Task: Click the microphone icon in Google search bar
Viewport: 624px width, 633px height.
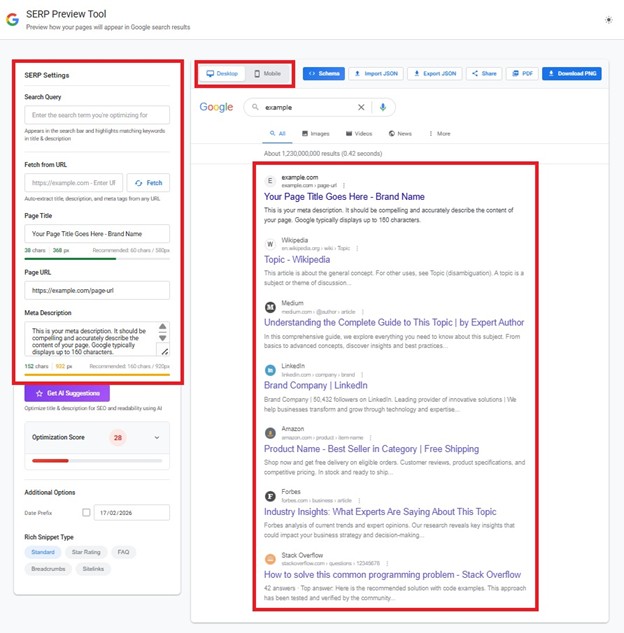Action: [383, 107]
